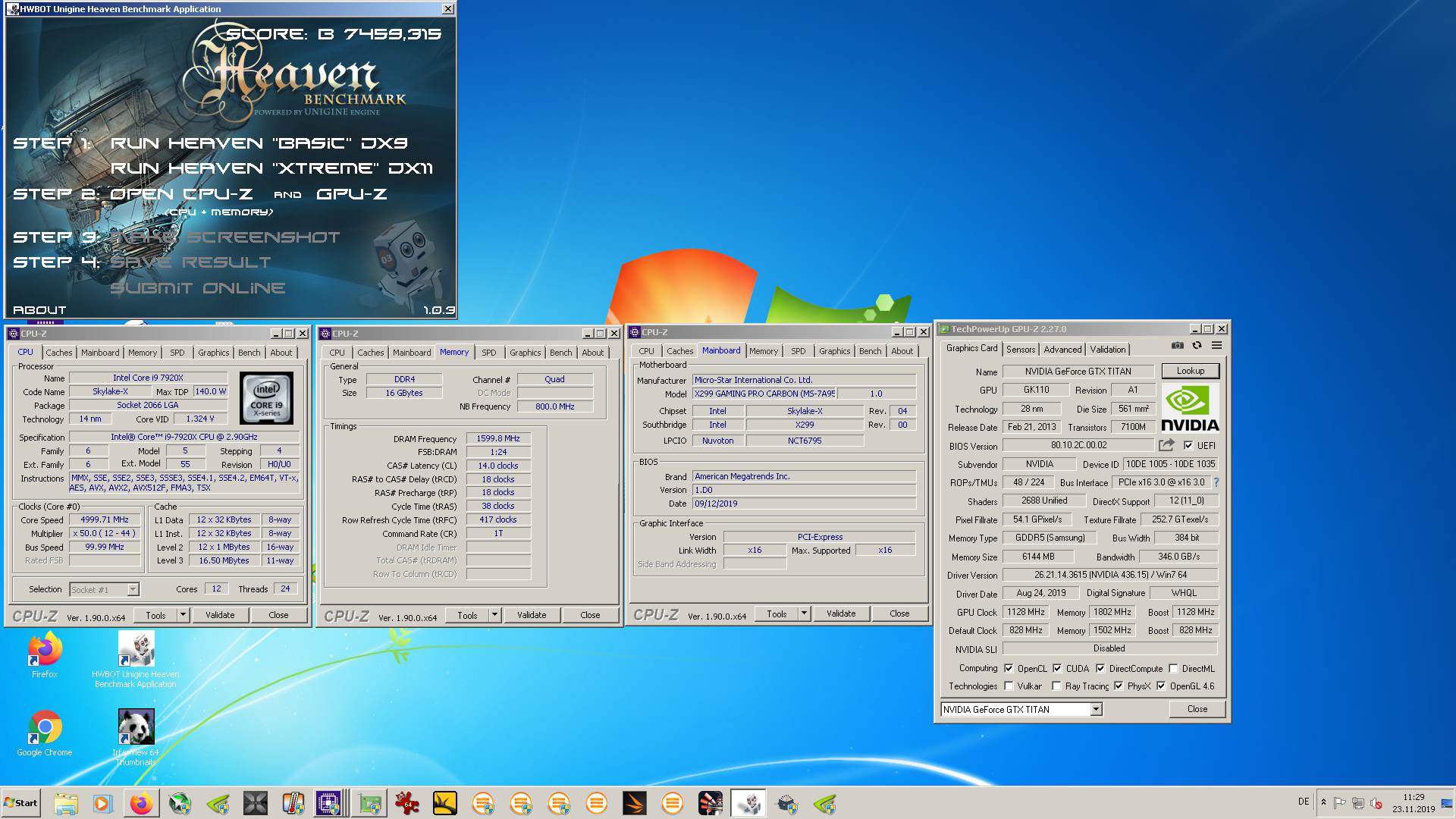Image resolution: width=1456 pixels, height=819 pixels.
Task: Toggle the OpenCL checkbox
Action: (1009, 668)
